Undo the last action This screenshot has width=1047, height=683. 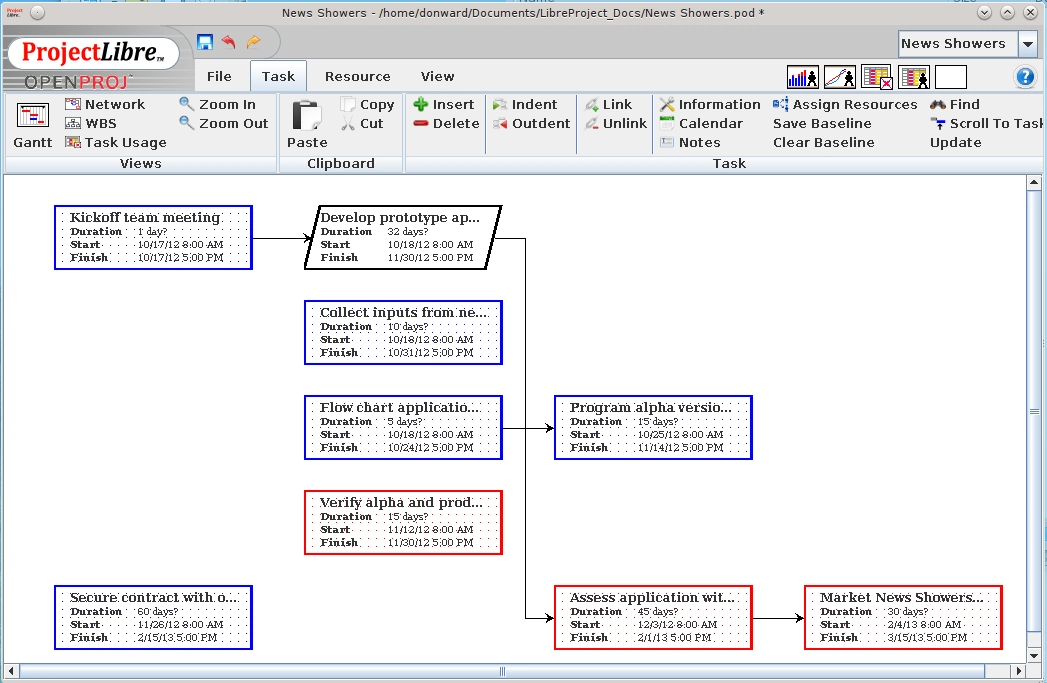229,42
